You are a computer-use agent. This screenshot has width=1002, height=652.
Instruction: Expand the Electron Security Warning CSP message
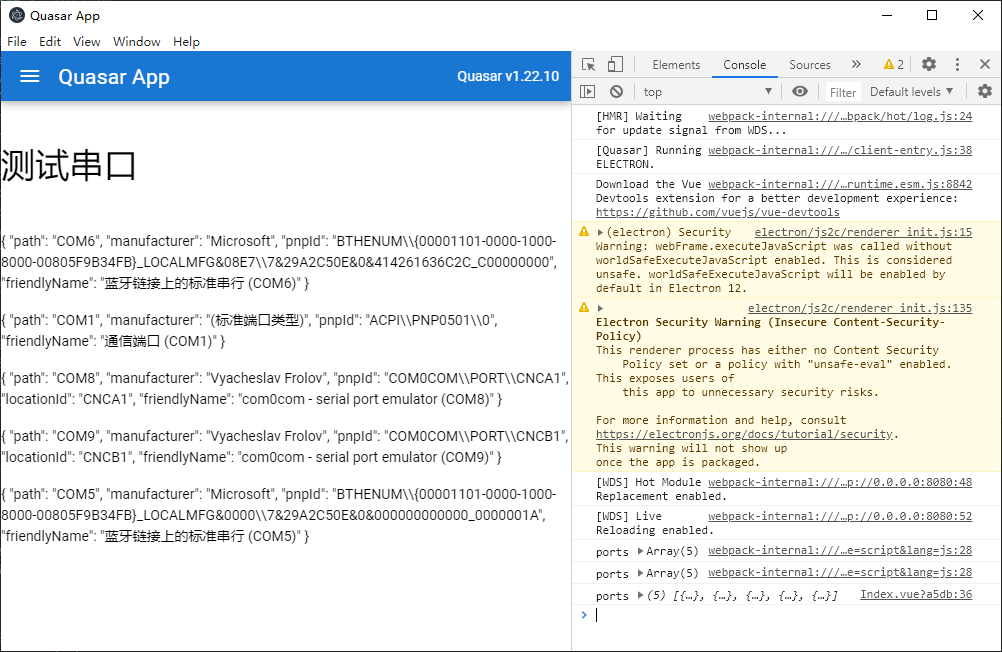[600, 308]
